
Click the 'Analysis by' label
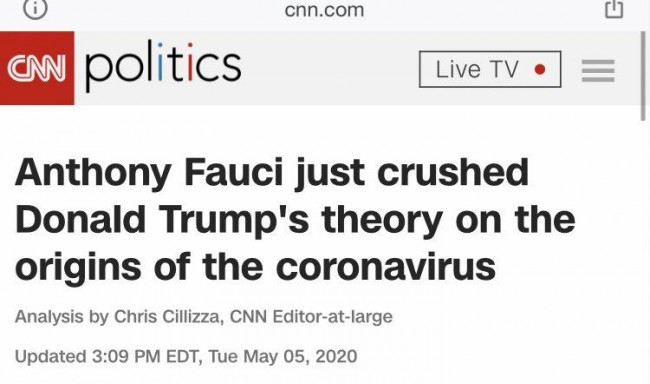62,317
